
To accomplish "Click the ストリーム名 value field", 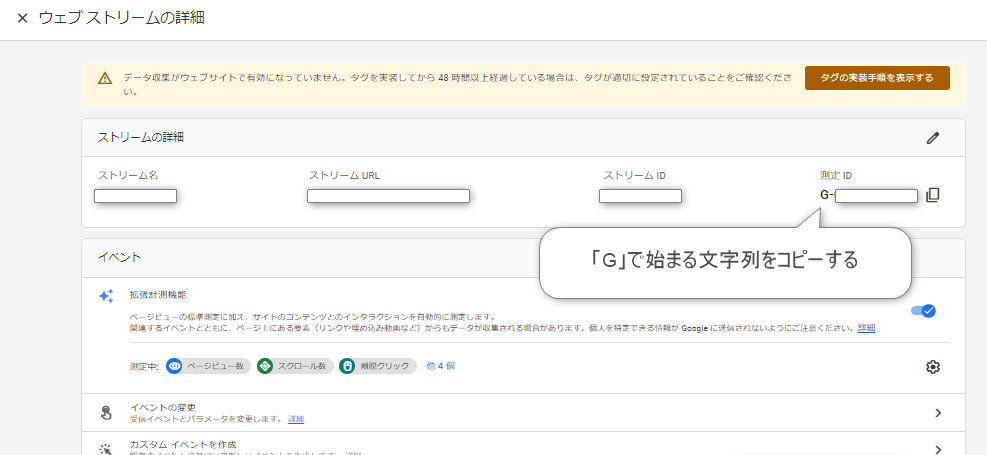I will point(135,196).
